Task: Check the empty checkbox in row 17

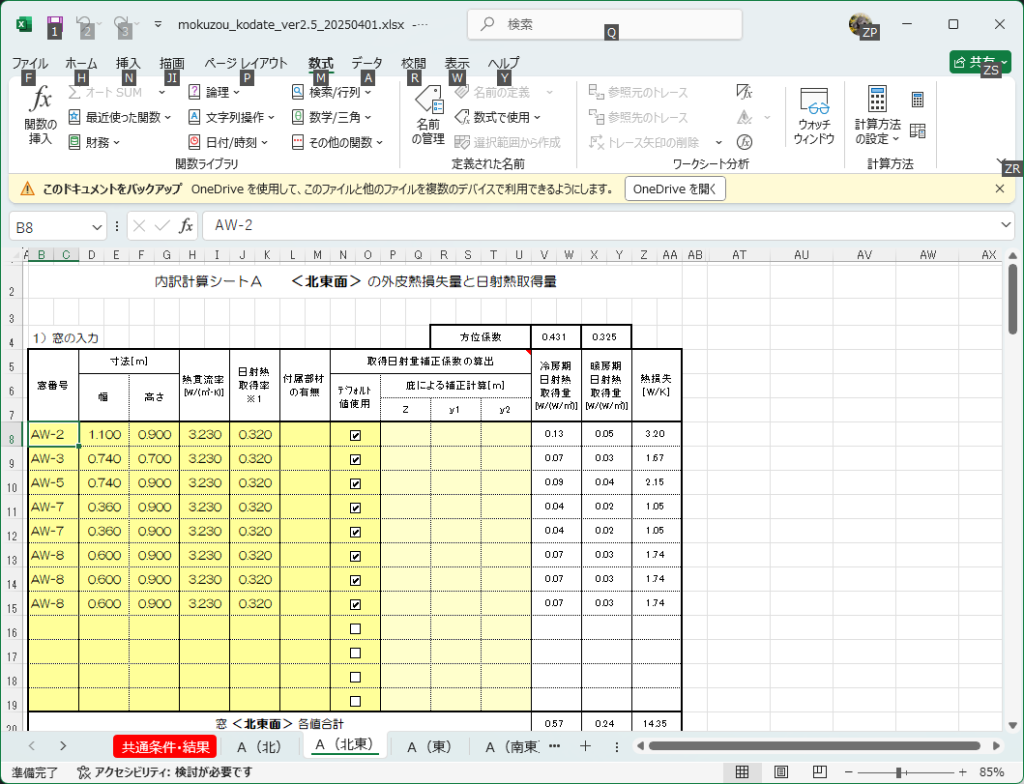Action: 355,653
